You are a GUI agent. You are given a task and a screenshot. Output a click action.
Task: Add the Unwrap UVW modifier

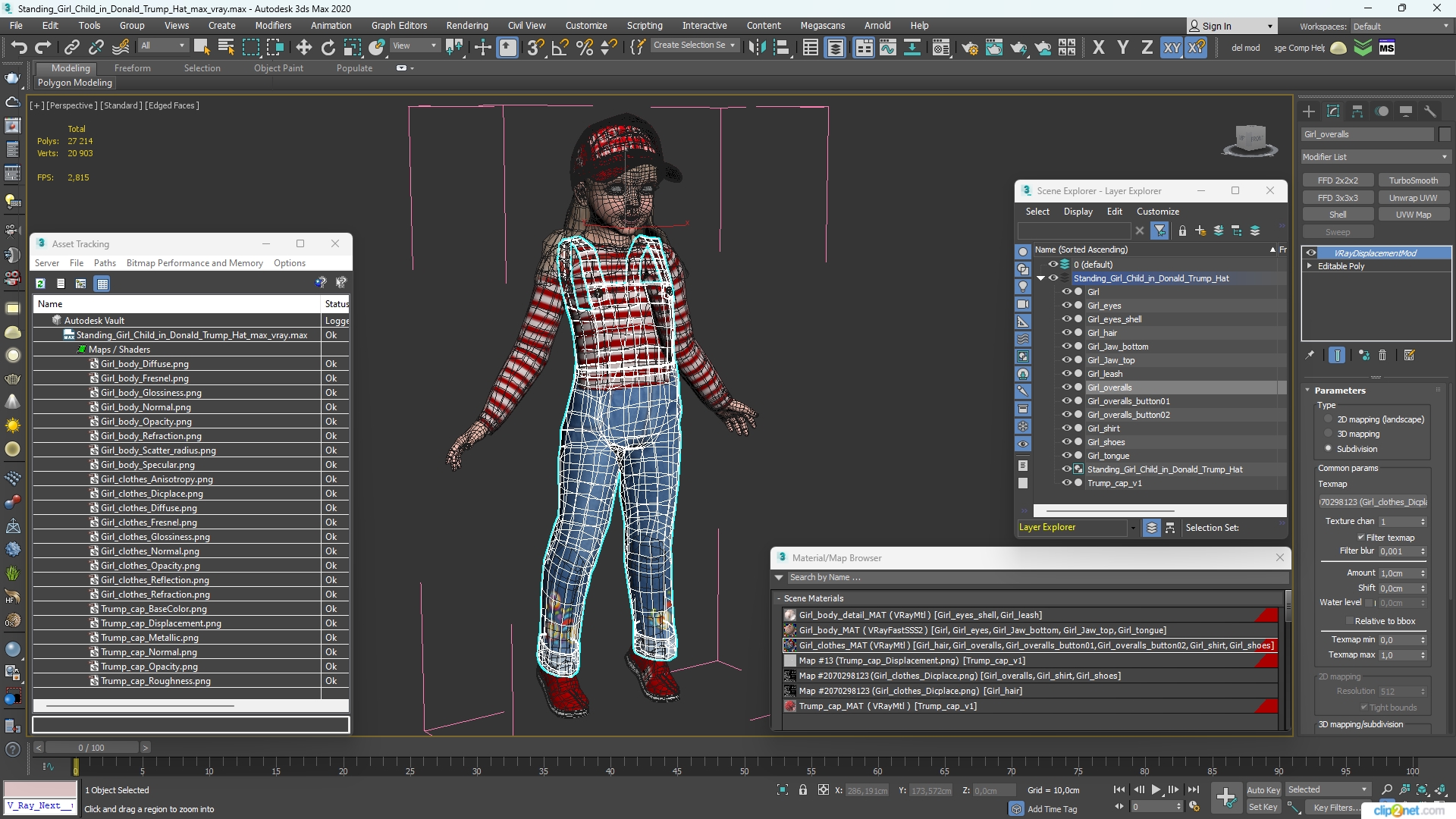[x=1413, y=198]
